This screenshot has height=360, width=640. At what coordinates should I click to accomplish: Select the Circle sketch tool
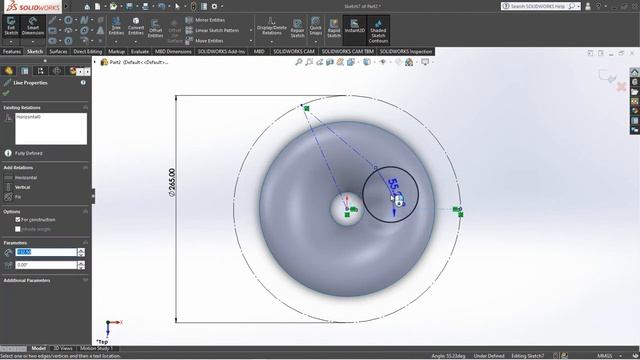click(x=68, y=20)
